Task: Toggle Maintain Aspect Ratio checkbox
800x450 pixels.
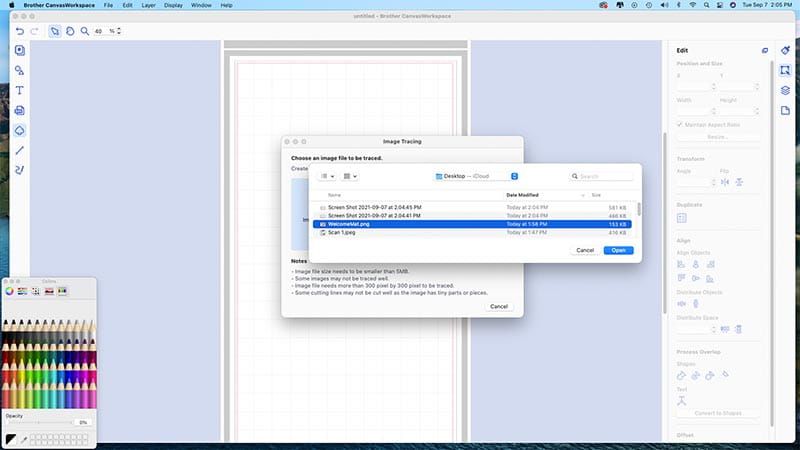Action: click(x=680, y=124)
